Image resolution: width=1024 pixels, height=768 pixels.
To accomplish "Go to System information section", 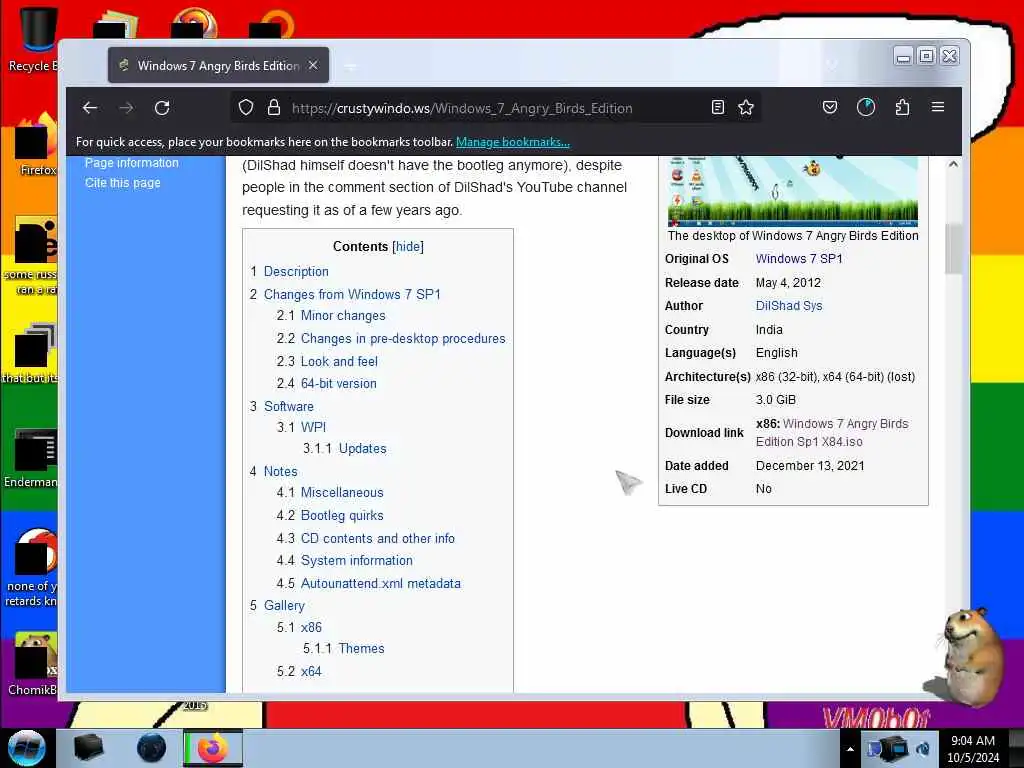I will click(357, 560).
